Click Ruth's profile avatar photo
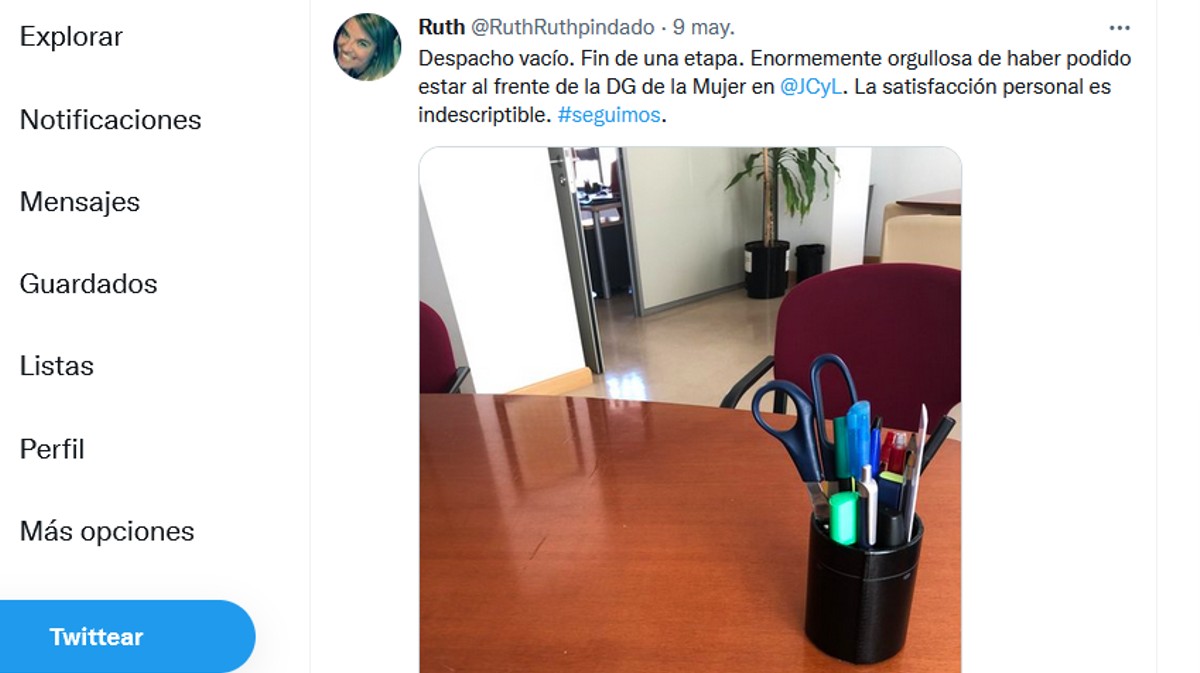This screenshot has width=1200, height=673. (x=367, y=47)
